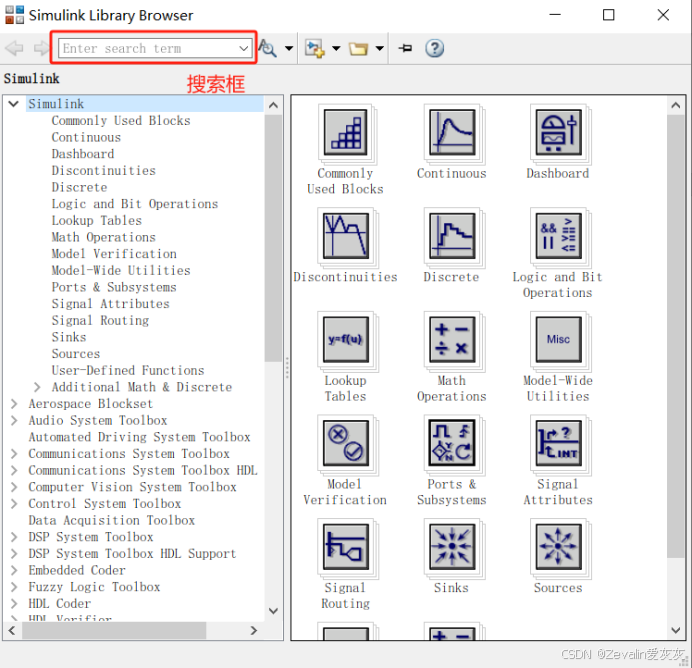This screenshot has width=692, height=668.
Task: Expand the Audio System Toolbox node
Action: click(14, 420)
